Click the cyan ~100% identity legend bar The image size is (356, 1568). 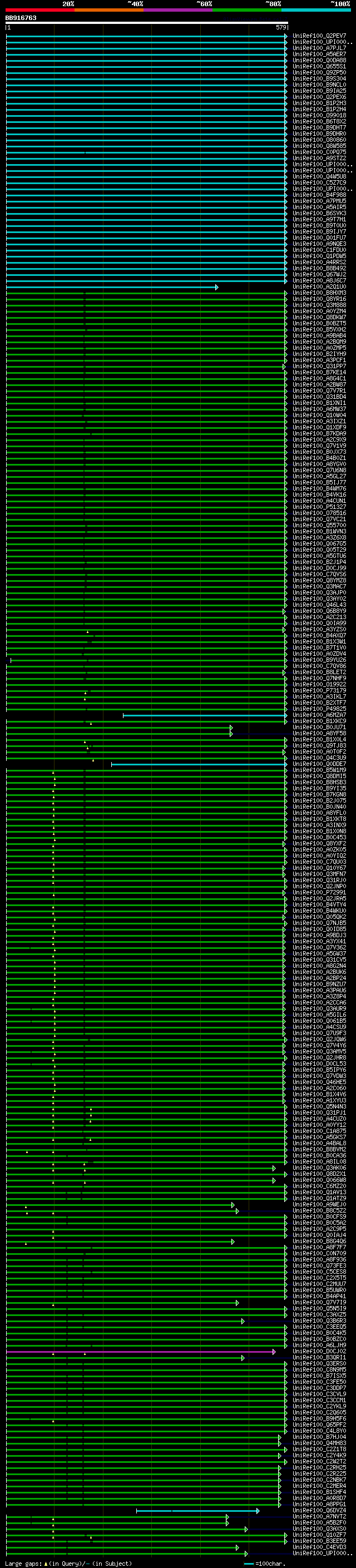pos(316,10)
